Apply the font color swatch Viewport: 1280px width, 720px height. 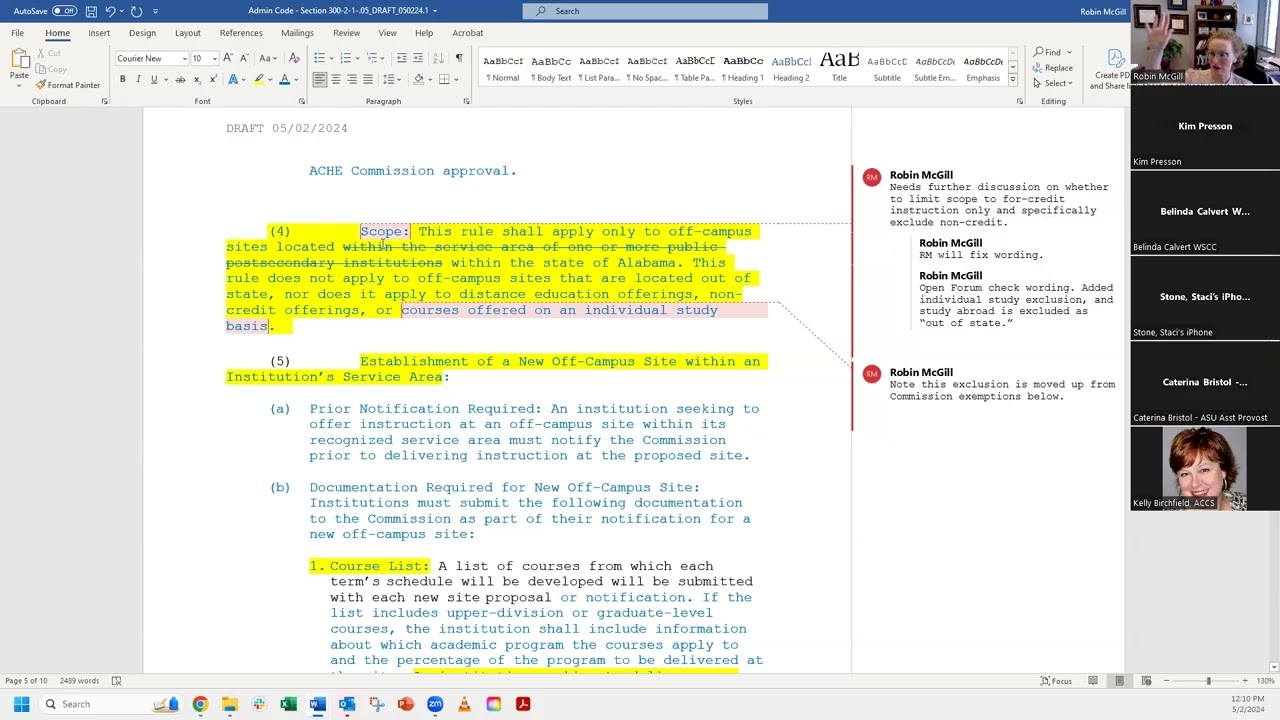point(285,79)
